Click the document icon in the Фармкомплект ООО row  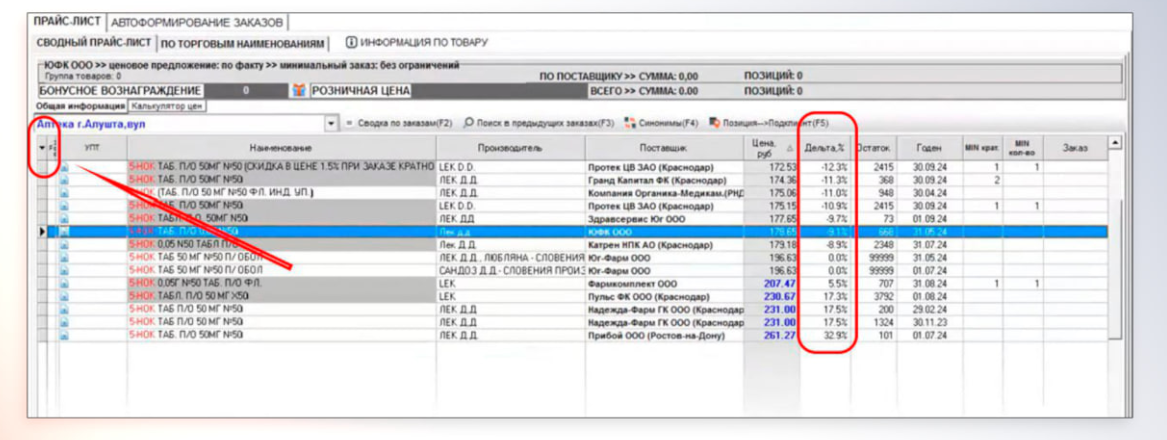(x=64, y=283)
